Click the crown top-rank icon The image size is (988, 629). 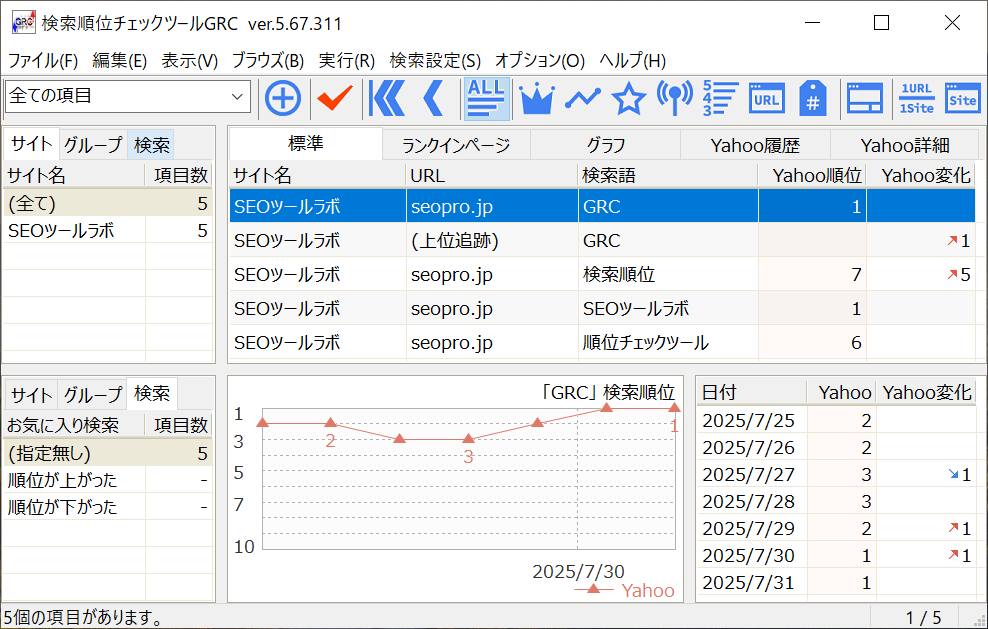537,98
